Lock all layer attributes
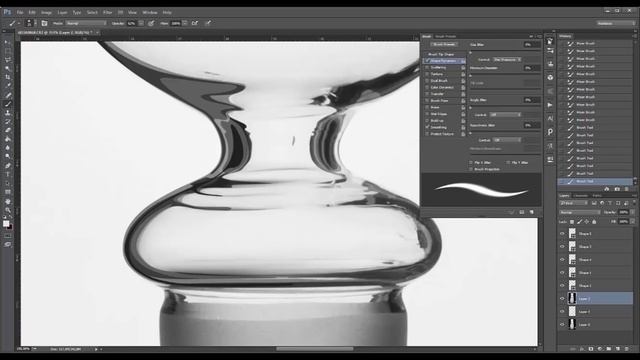The image size is (640, 360). [x=594, y=222]
